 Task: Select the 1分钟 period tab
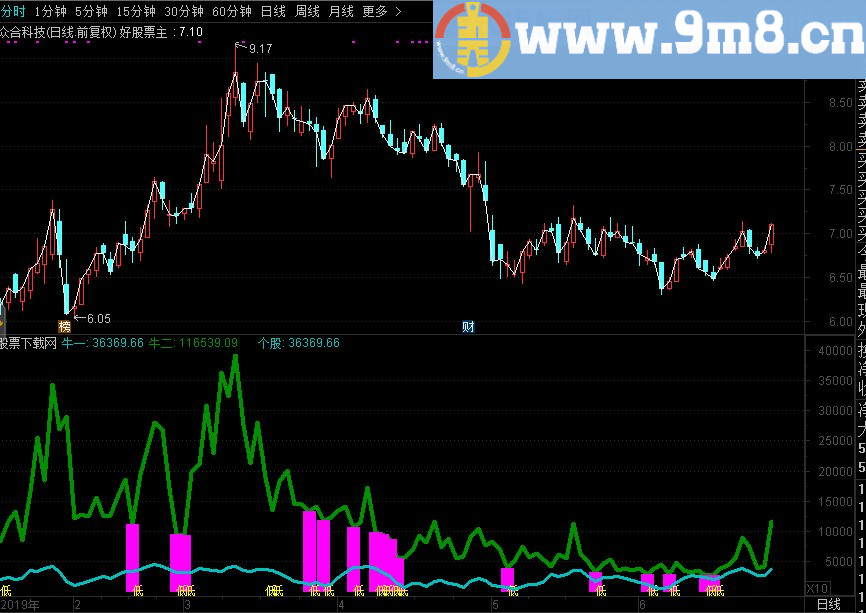click(x=50, y=11)
